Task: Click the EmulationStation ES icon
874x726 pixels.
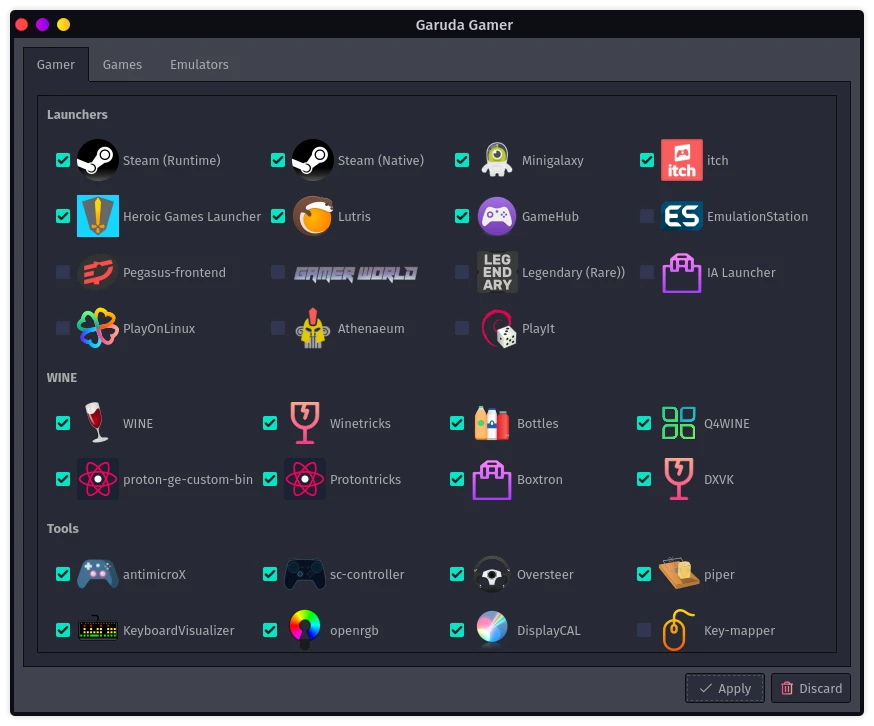Action: tap(681, 216)
